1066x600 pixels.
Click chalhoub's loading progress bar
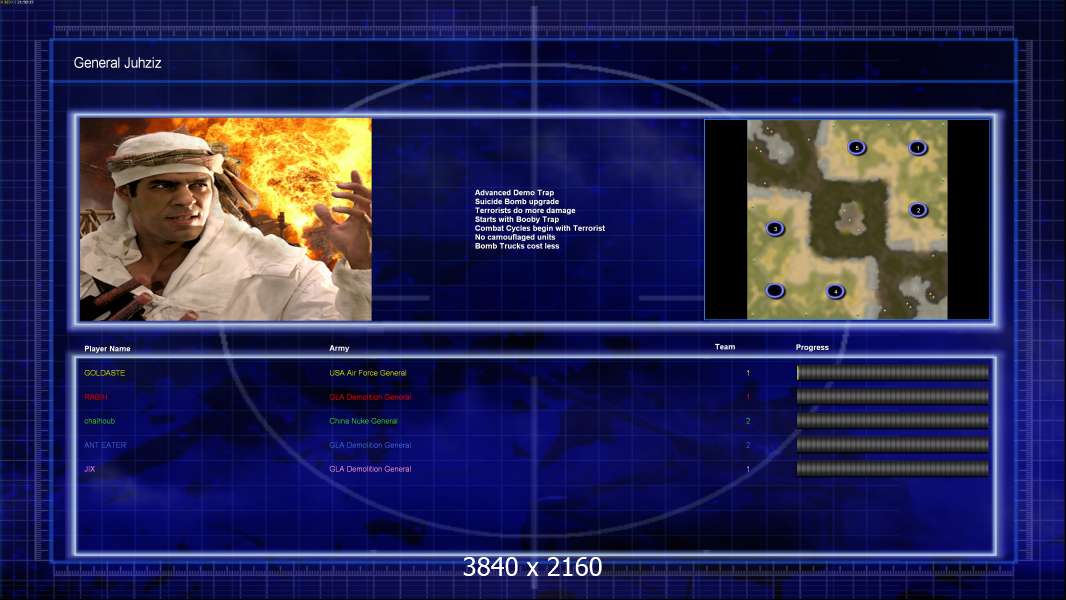tap(893, 421)
